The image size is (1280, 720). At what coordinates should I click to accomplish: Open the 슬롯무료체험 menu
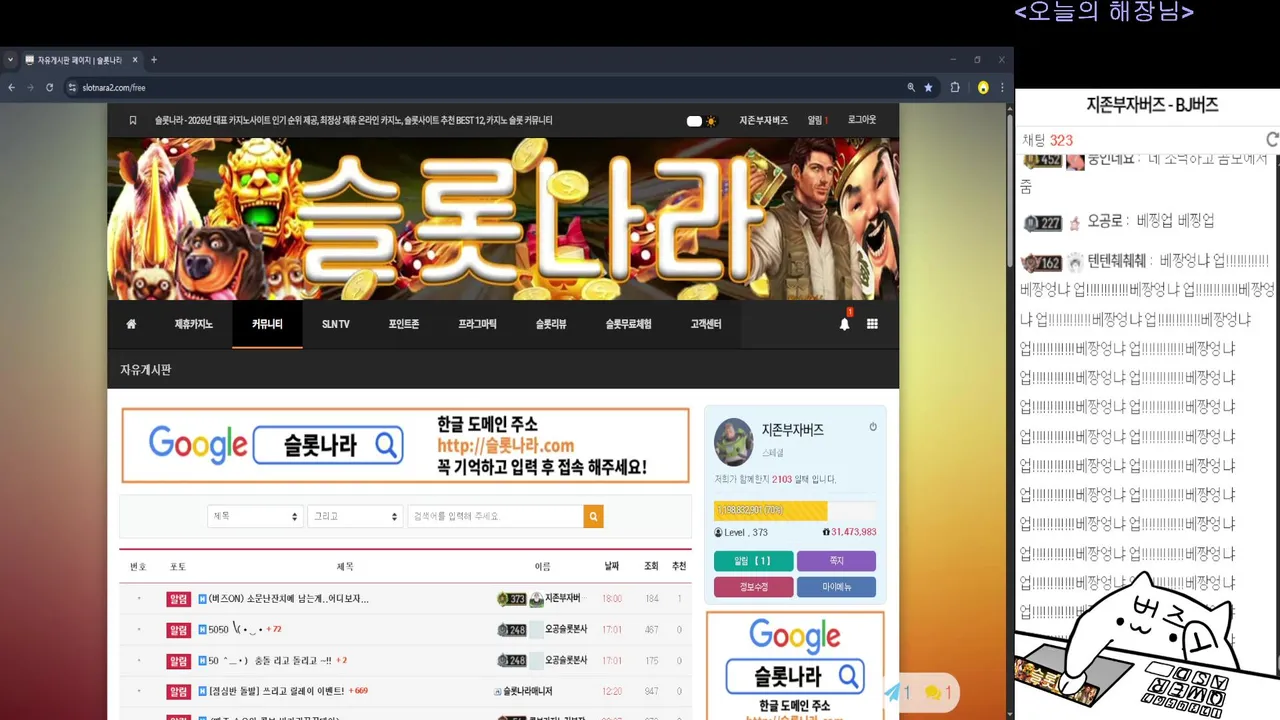(x=628, y=324)
